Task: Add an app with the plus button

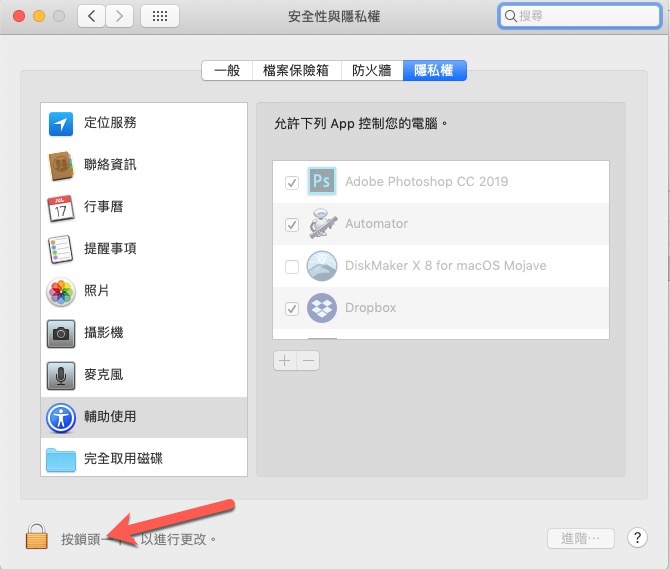Action: [x=285, y=361]
